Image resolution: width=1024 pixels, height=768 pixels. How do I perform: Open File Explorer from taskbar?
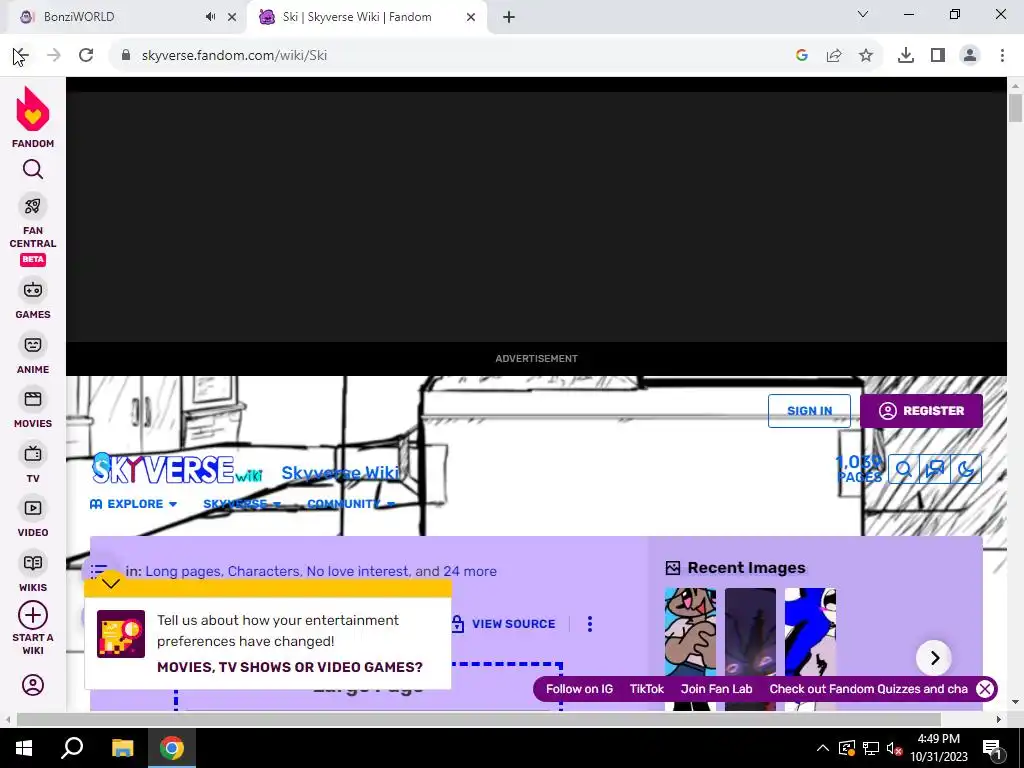[x=122, y=748]
